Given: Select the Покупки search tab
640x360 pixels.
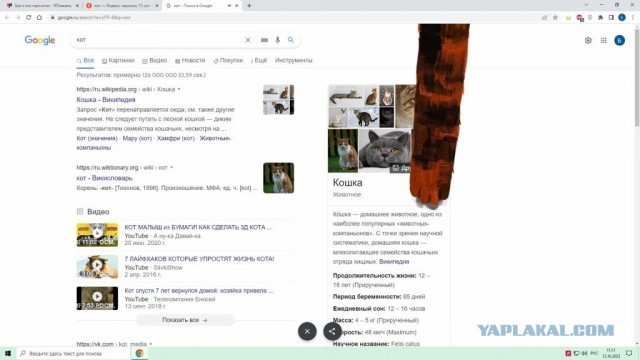Looking at the screenshot, I should click(x=228, y=60).
